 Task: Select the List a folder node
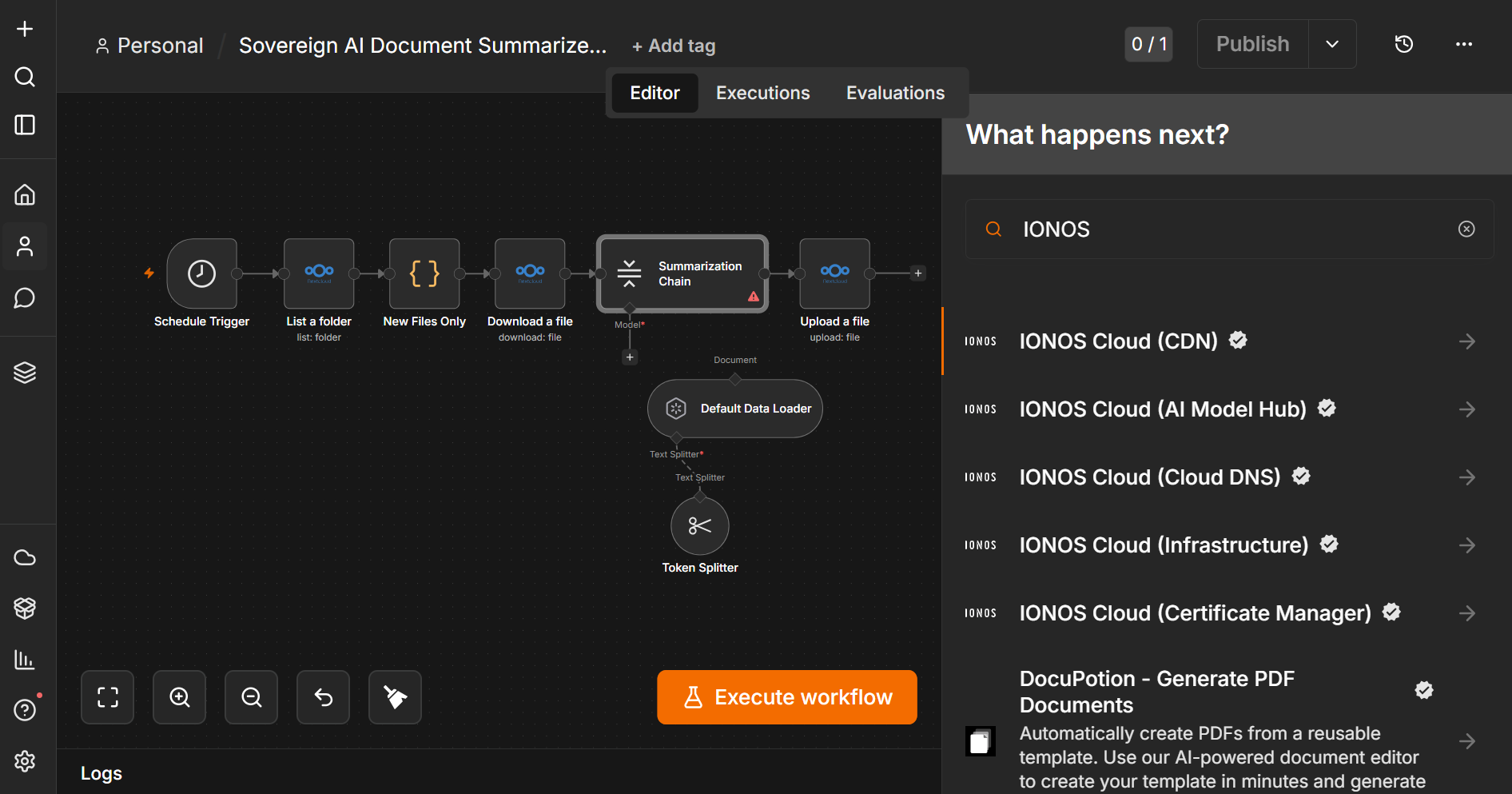point(319,273)
